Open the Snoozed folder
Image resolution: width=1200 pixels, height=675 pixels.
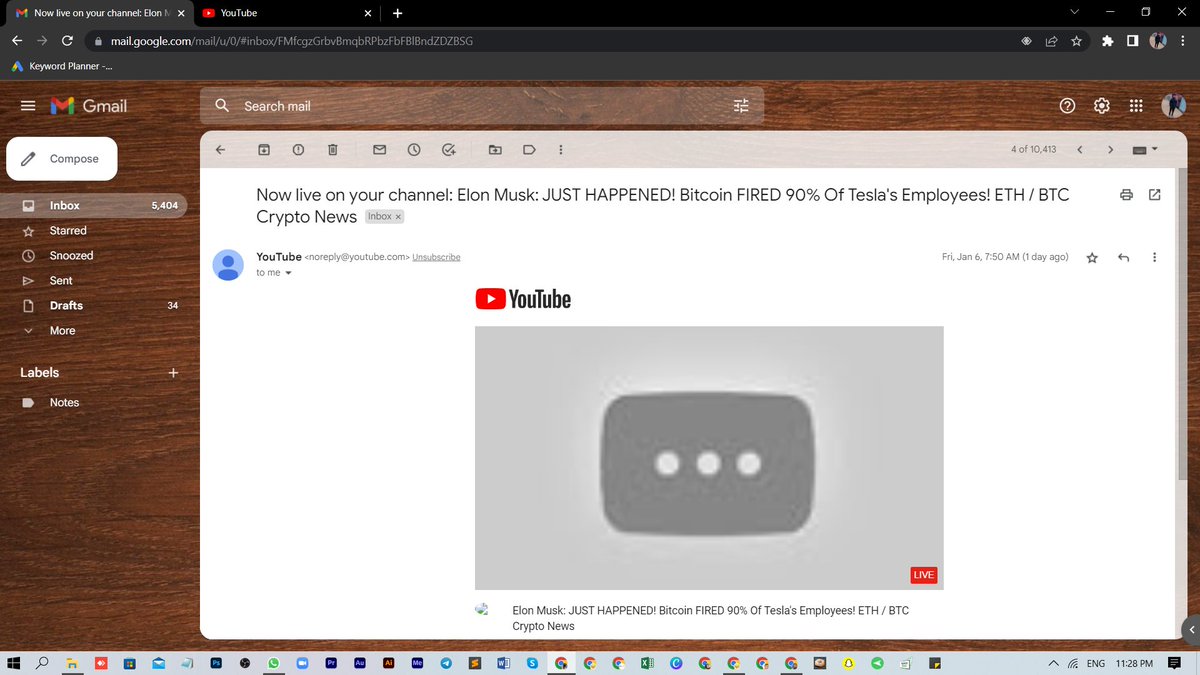click(93, 255)
